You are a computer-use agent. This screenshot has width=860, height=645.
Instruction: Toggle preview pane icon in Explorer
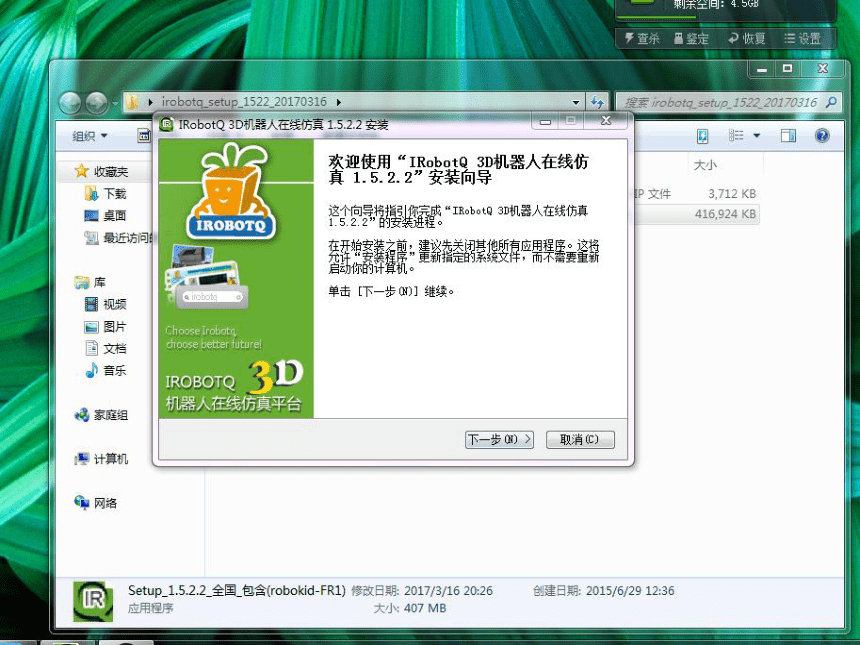[x=788, y=135]
